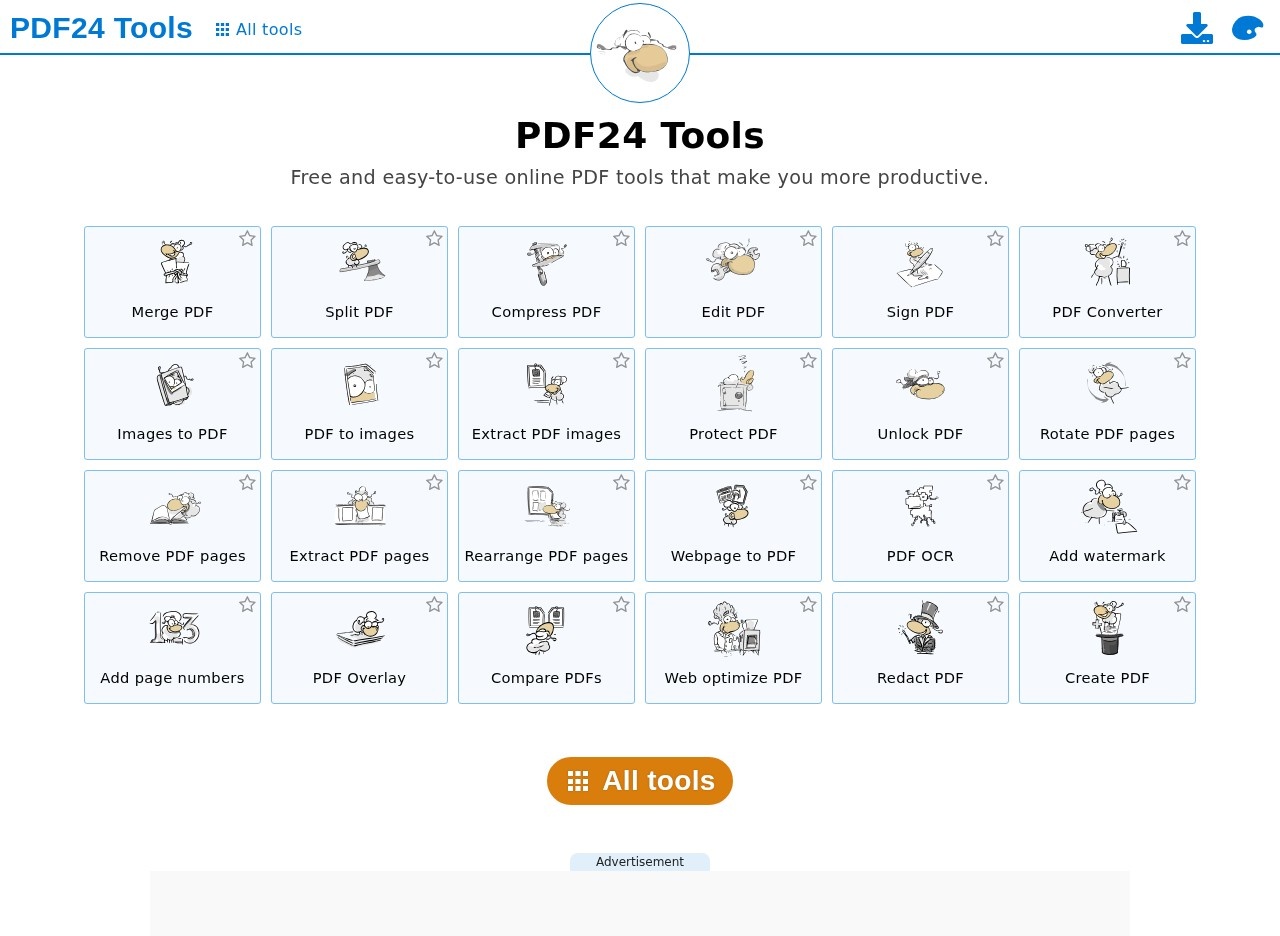The width and height of the screenshot is (1280, 936).
Task: Mark Create PDF as a favorite
Action: [x=1182, y=604]
